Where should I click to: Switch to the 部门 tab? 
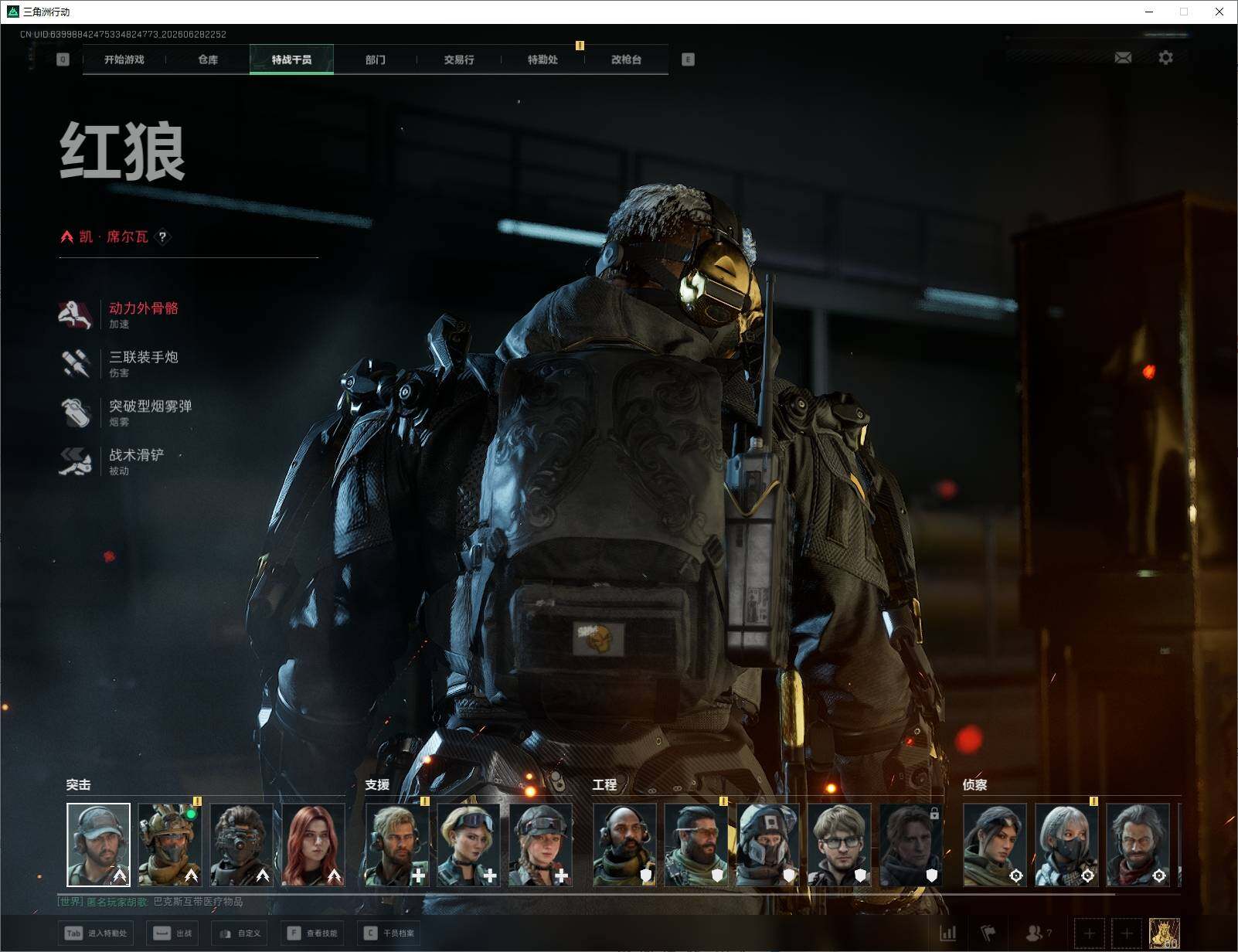click(x=376, y=59)
